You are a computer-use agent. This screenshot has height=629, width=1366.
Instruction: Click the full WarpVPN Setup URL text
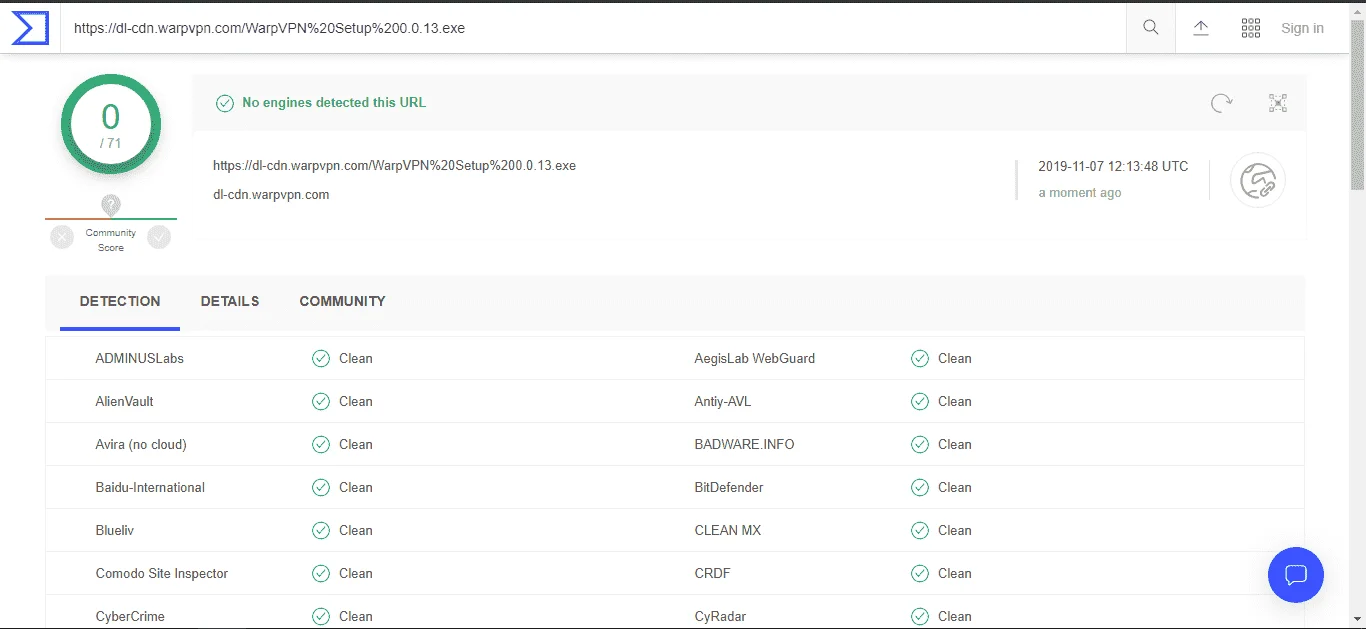(x=394, y=165)
